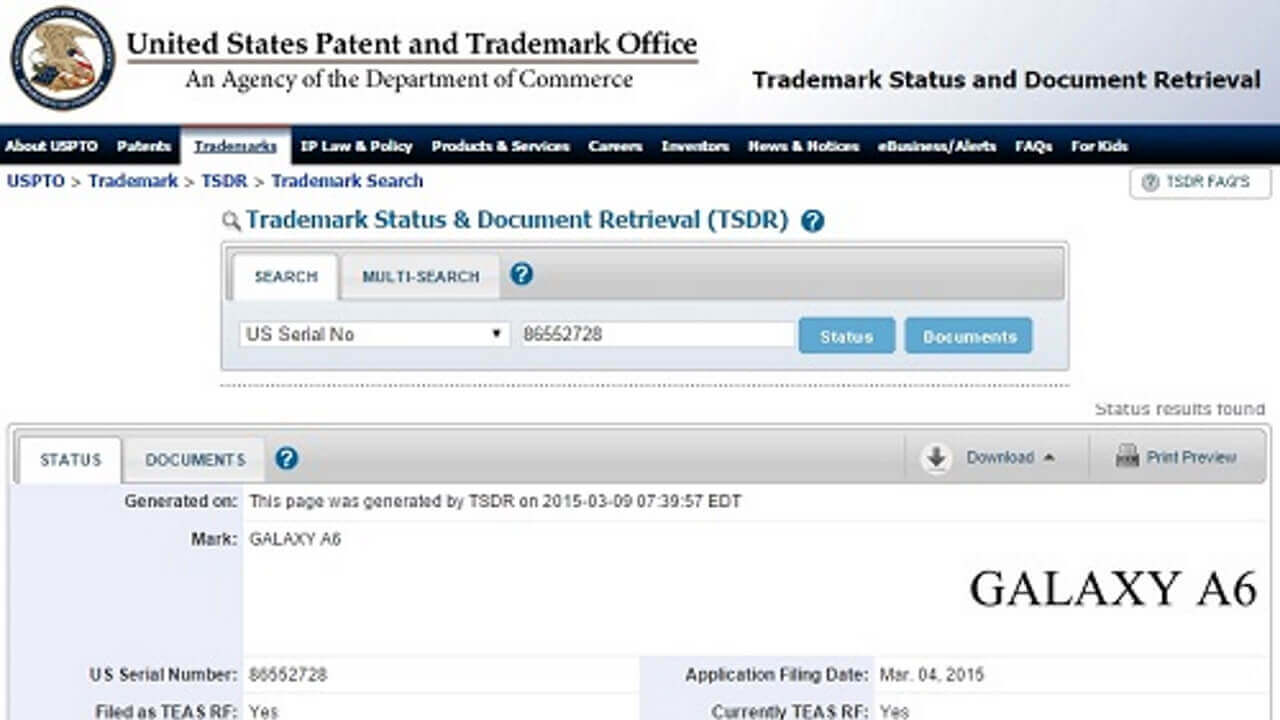Follow the Trademark Search breadcrumb link
1280x720 pixels.
point(347,181)
